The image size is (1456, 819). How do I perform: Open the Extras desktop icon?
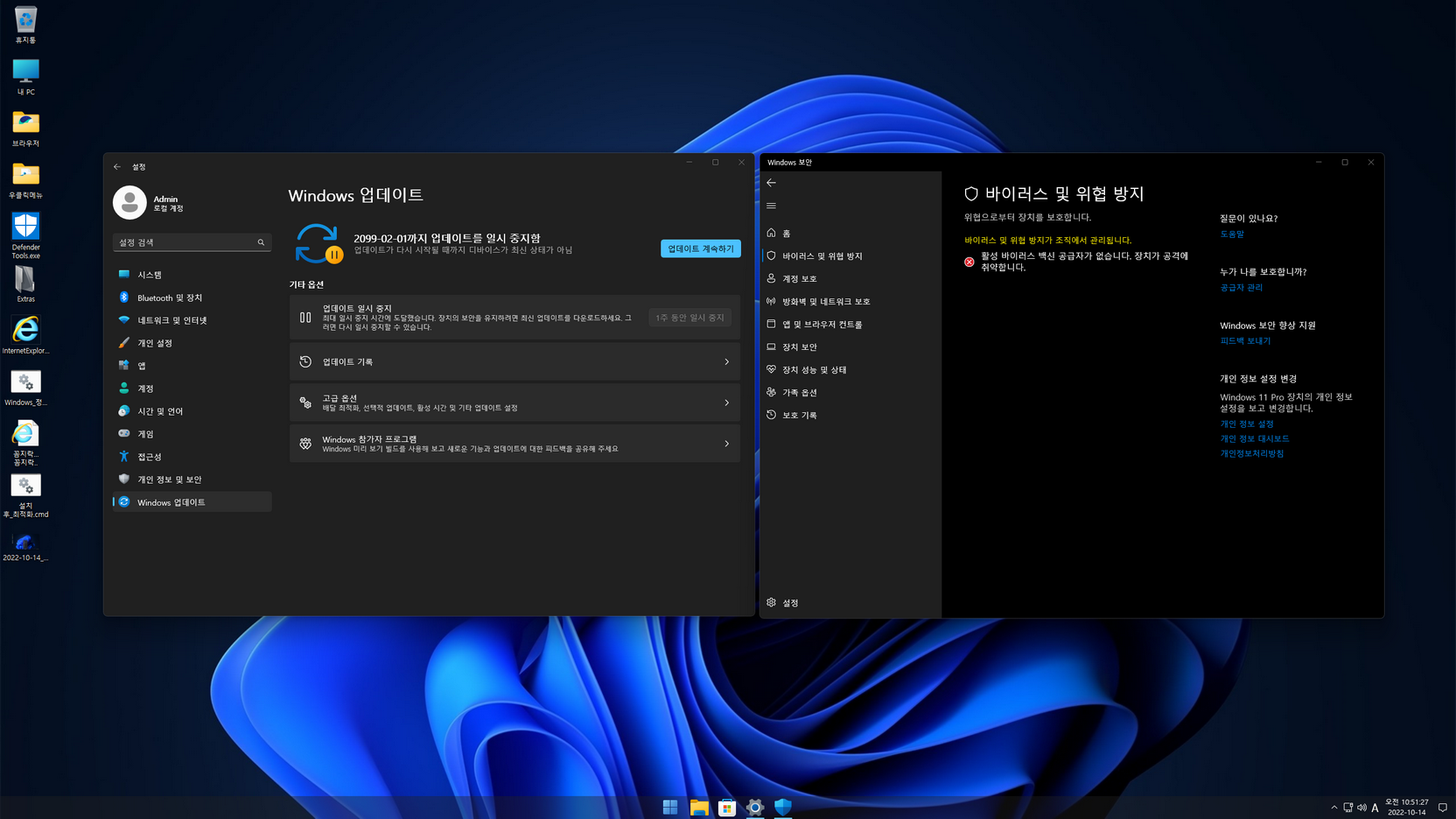pyautogui.click(x=25, y=284)
